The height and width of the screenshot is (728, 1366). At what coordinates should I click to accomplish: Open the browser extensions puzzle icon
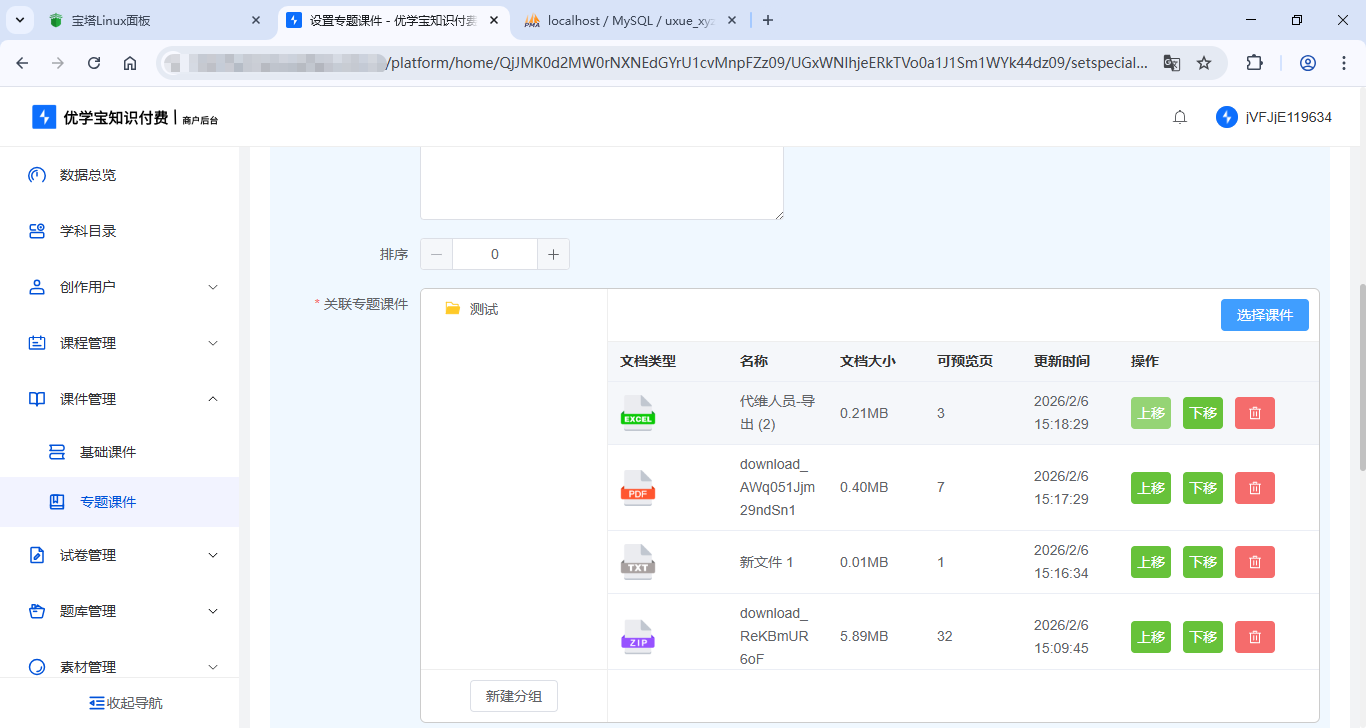click(1254, 63)
